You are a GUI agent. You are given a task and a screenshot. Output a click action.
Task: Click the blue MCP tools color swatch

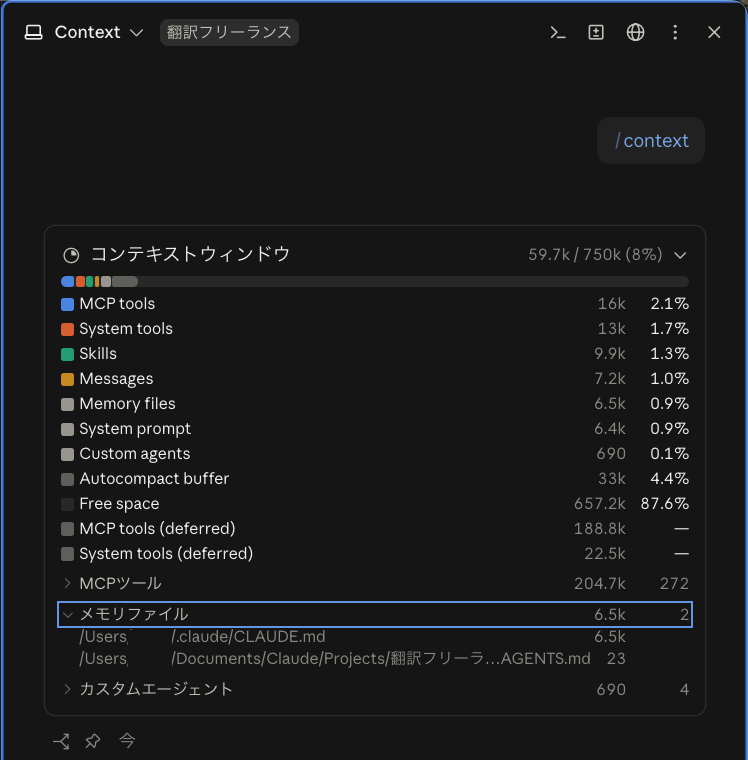click(67, 304)
